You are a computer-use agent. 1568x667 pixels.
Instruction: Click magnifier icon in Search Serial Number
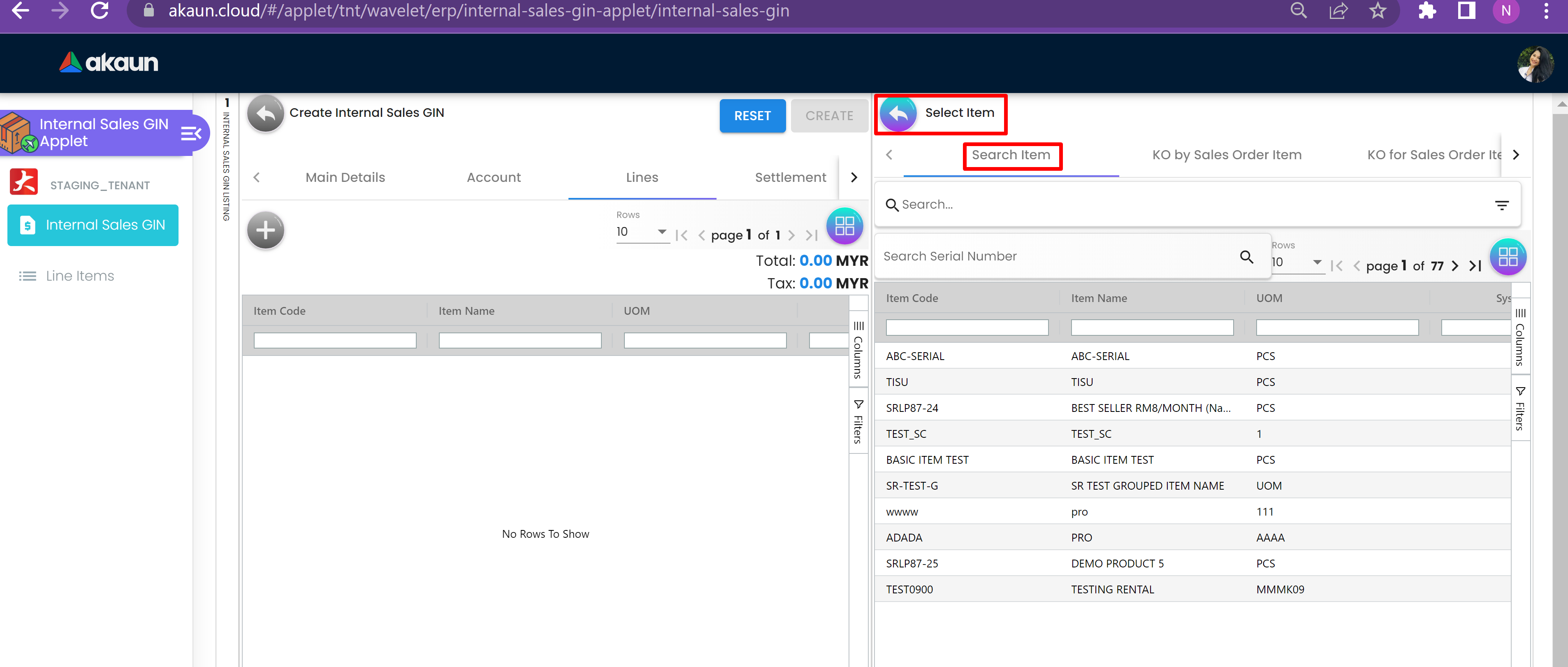1246,257
